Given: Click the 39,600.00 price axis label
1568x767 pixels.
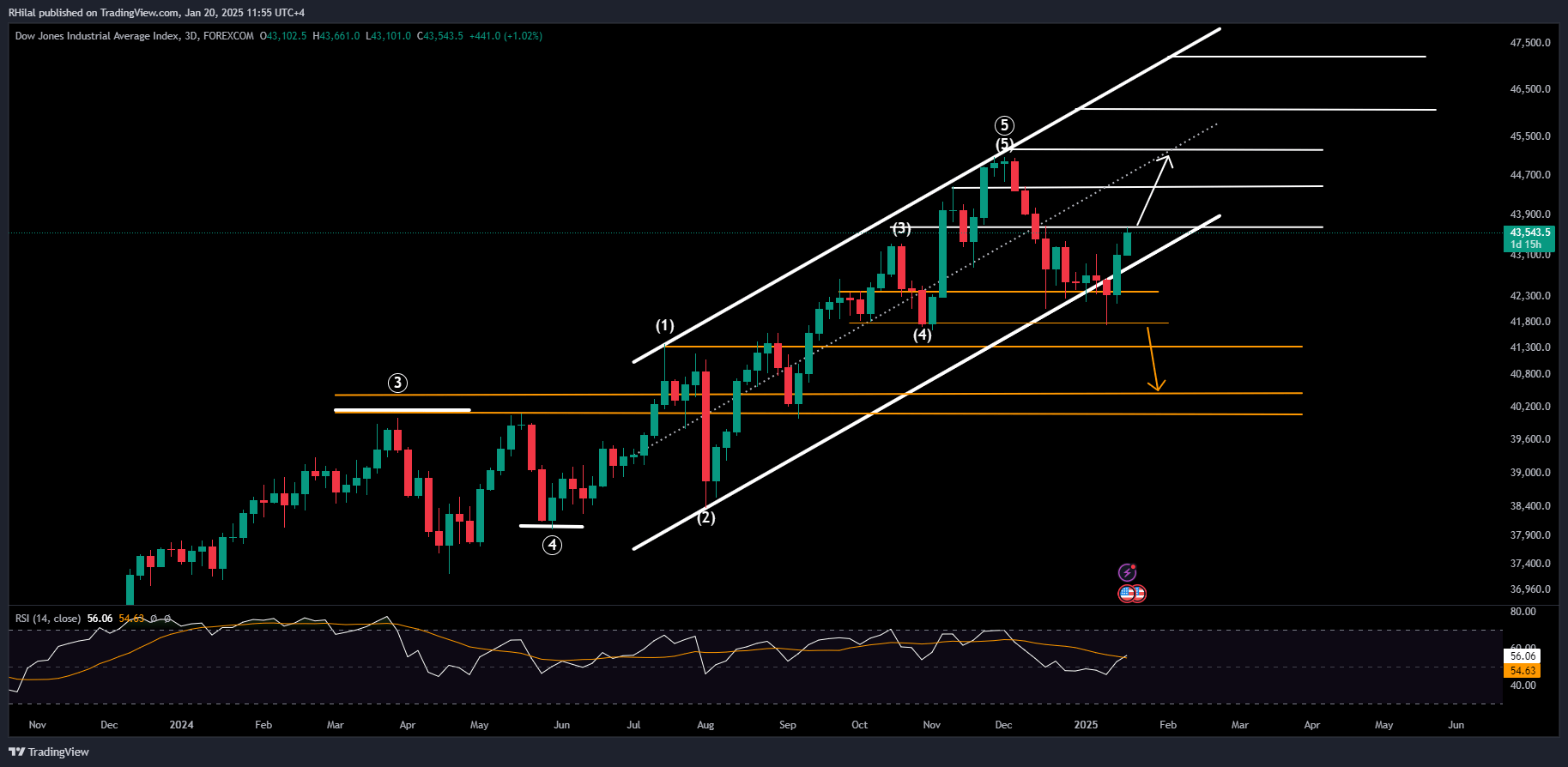Looking at the screenshot, I should pos(1530,439).
